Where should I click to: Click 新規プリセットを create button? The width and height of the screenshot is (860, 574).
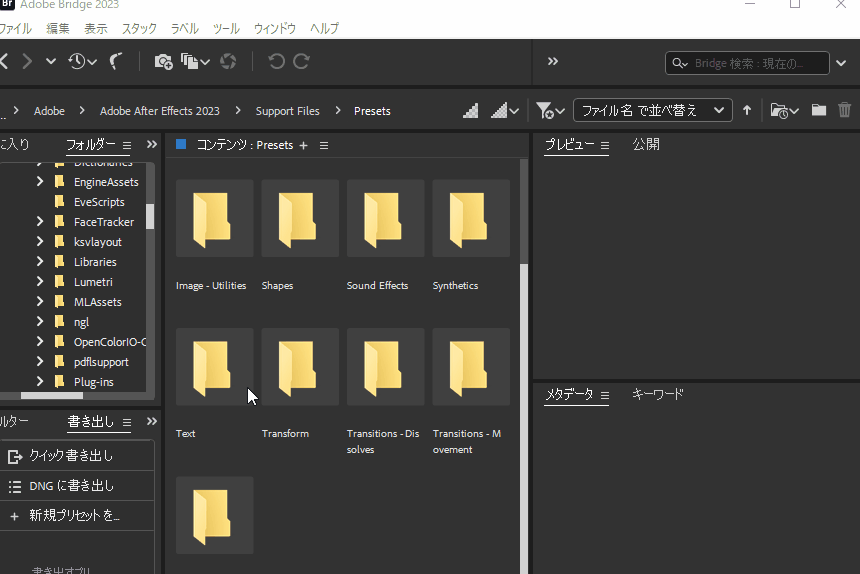77,515
